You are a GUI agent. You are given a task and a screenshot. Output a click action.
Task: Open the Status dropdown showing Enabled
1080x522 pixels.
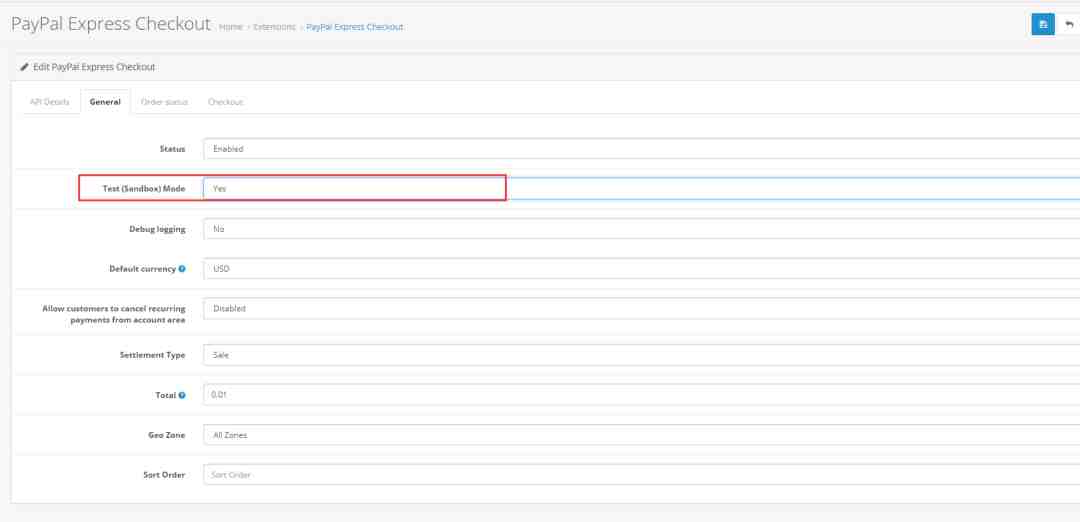[x=641, y=149]
